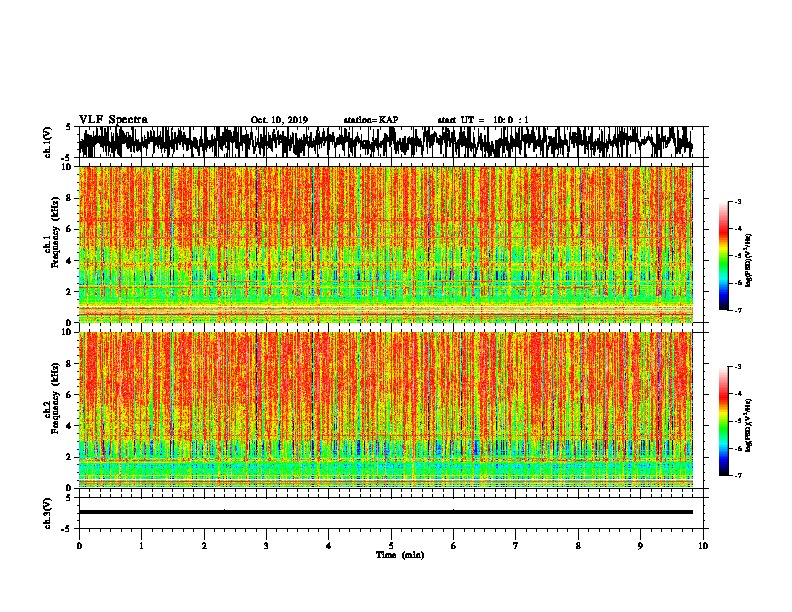This screenshot has height=612, width=792.
Task: Click the "VLF Spectra" title text
Action: 113,120
